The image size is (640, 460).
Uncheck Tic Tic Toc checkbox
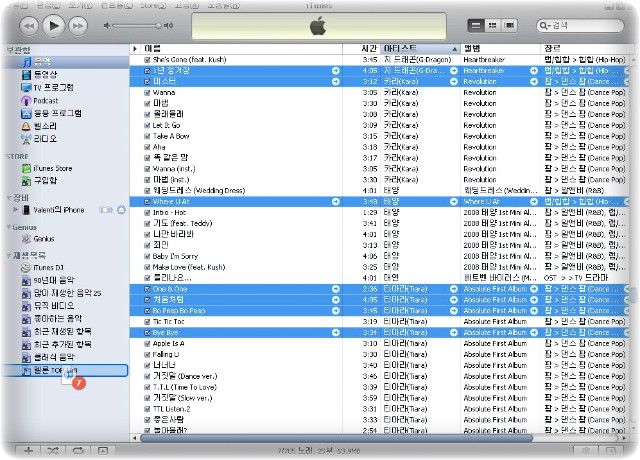tap(147, 322)
